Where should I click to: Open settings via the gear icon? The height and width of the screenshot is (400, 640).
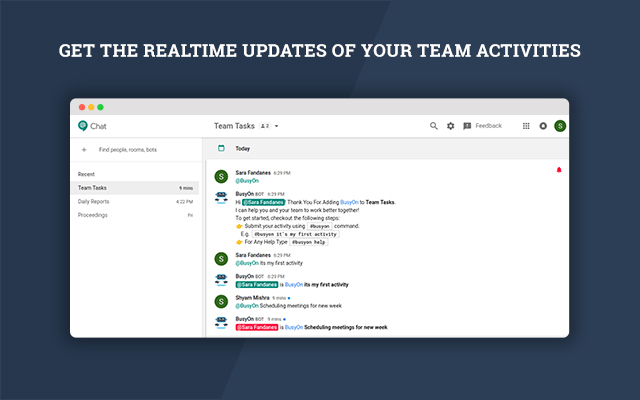point(450,126)
